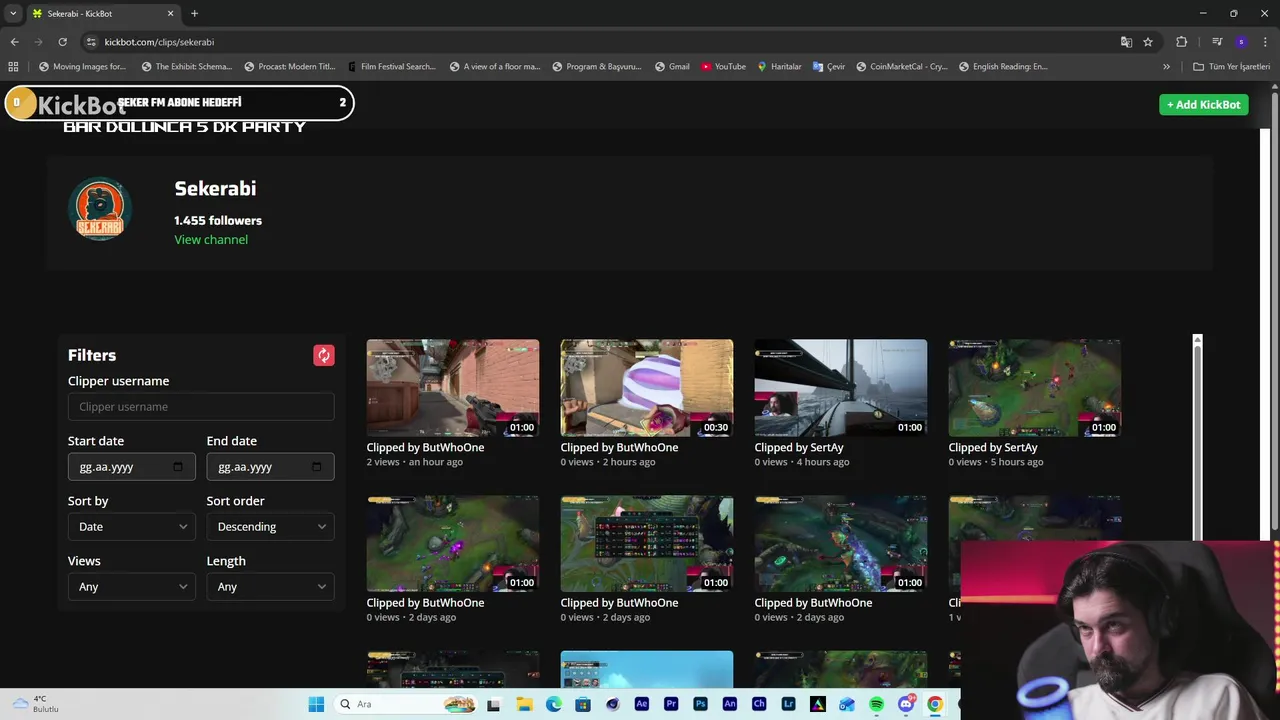This screenshot has width=1280, height=720.
Task: Reload the page with the refresh icon
Action: point(62,42)
